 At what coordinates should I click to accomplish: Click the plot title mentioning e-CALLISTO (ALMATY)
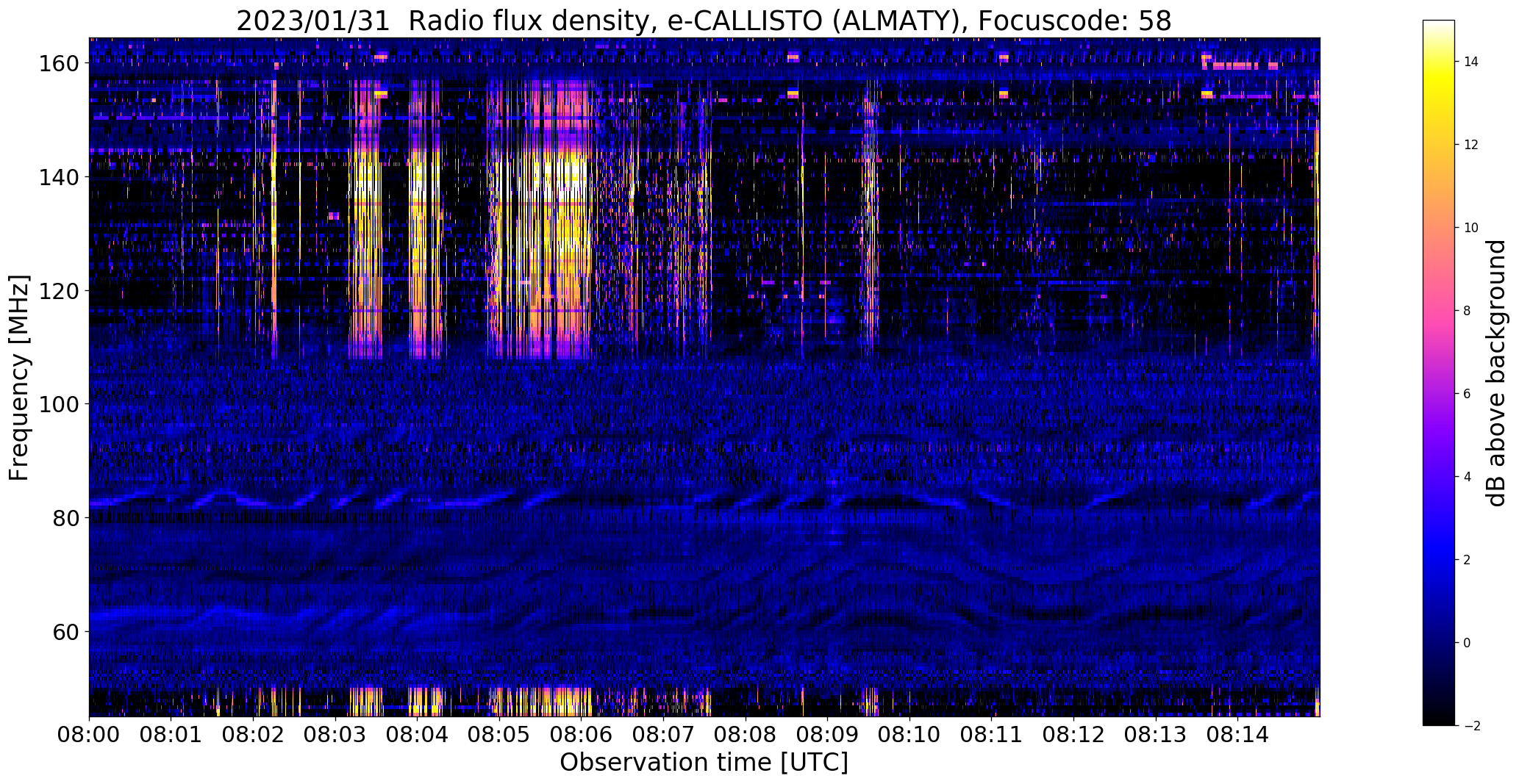[x=704, y=21]
